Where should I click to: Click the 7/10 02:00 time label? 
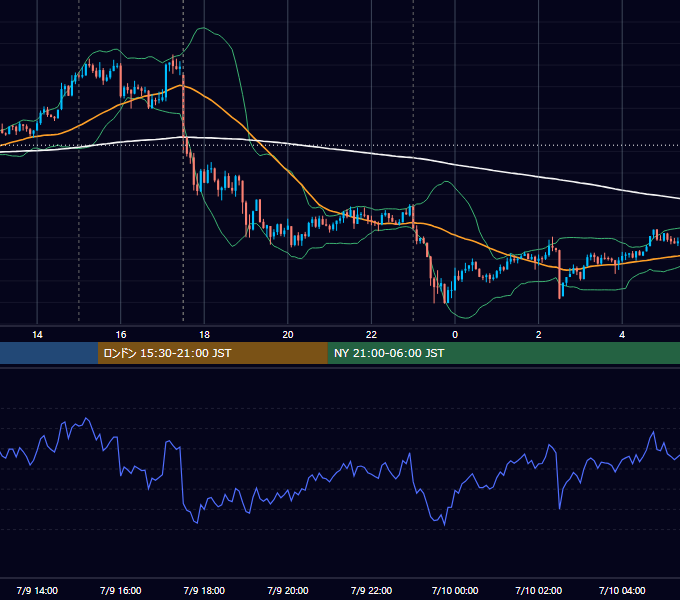539,590
